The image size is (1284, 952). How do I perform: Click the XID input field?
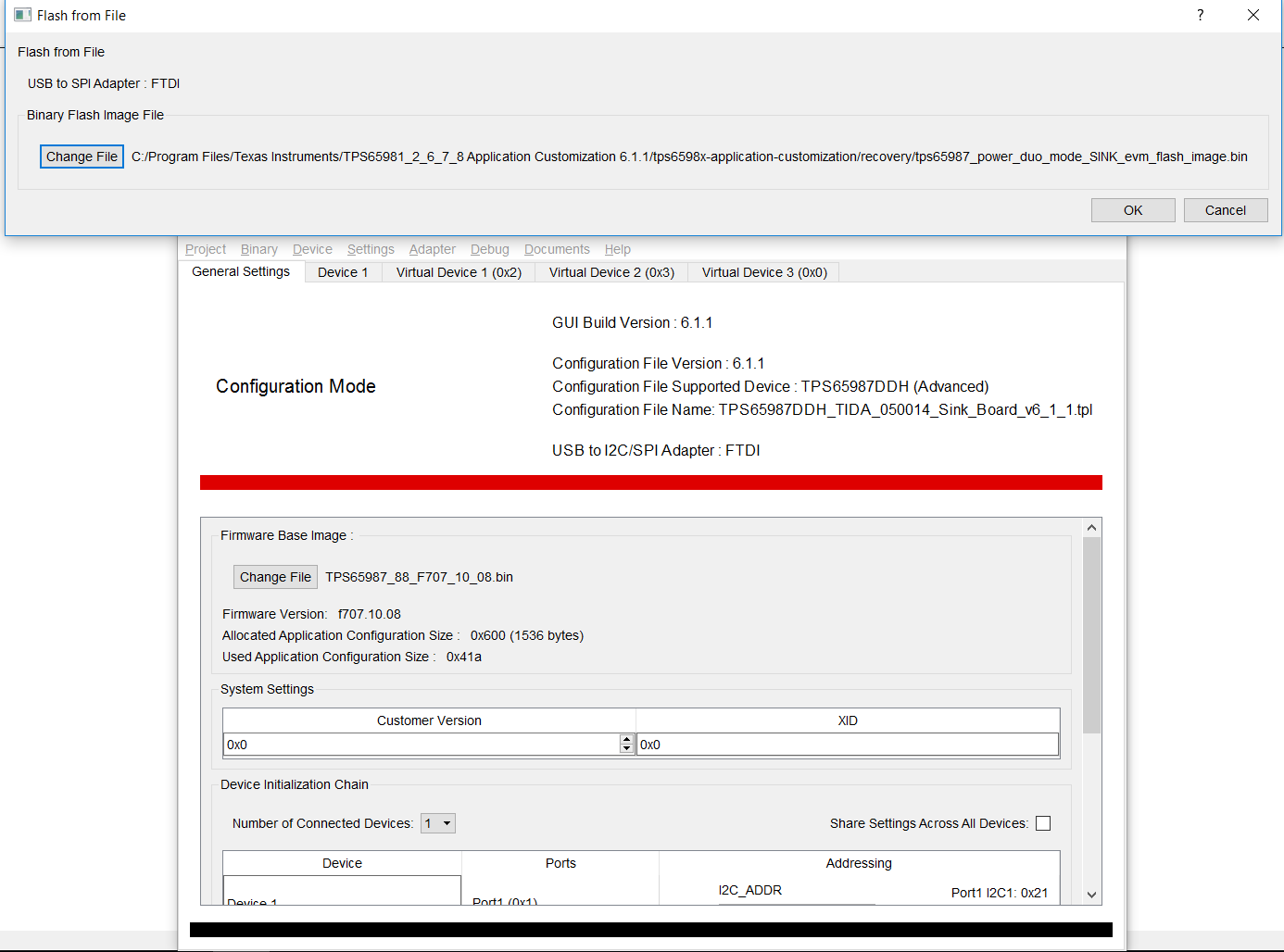pos(848,745)
